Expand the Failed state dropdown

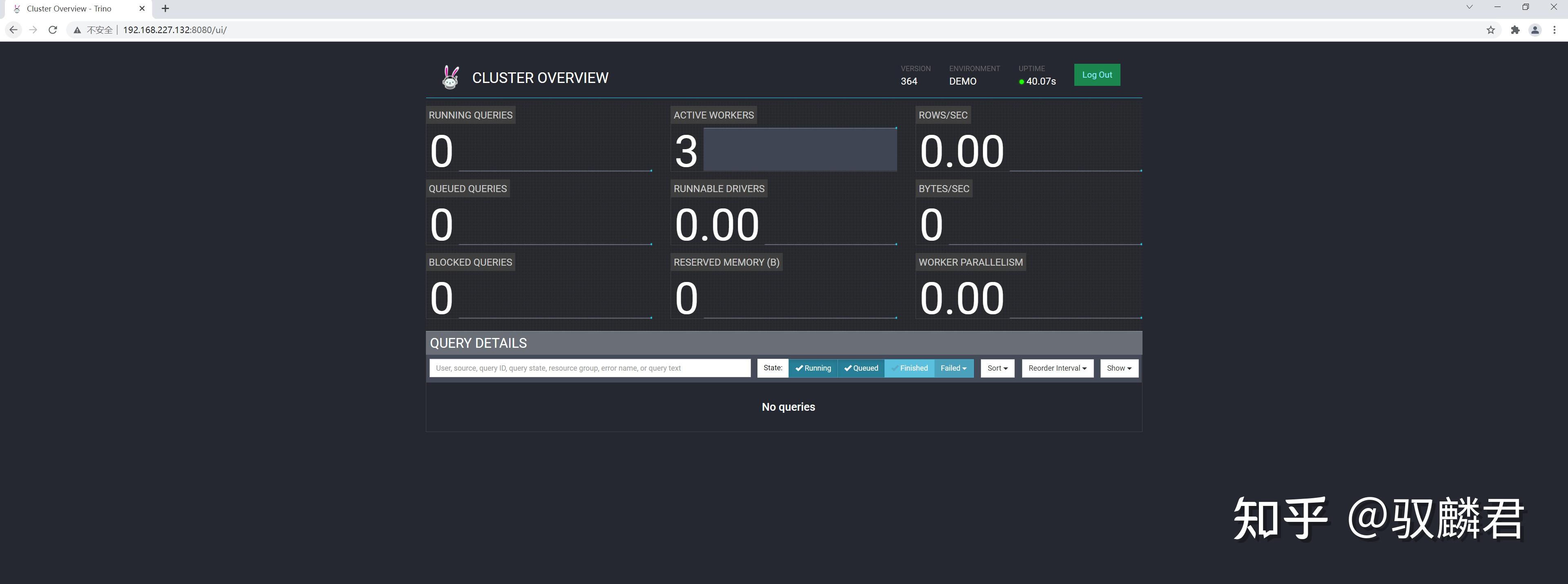point(953,368)
